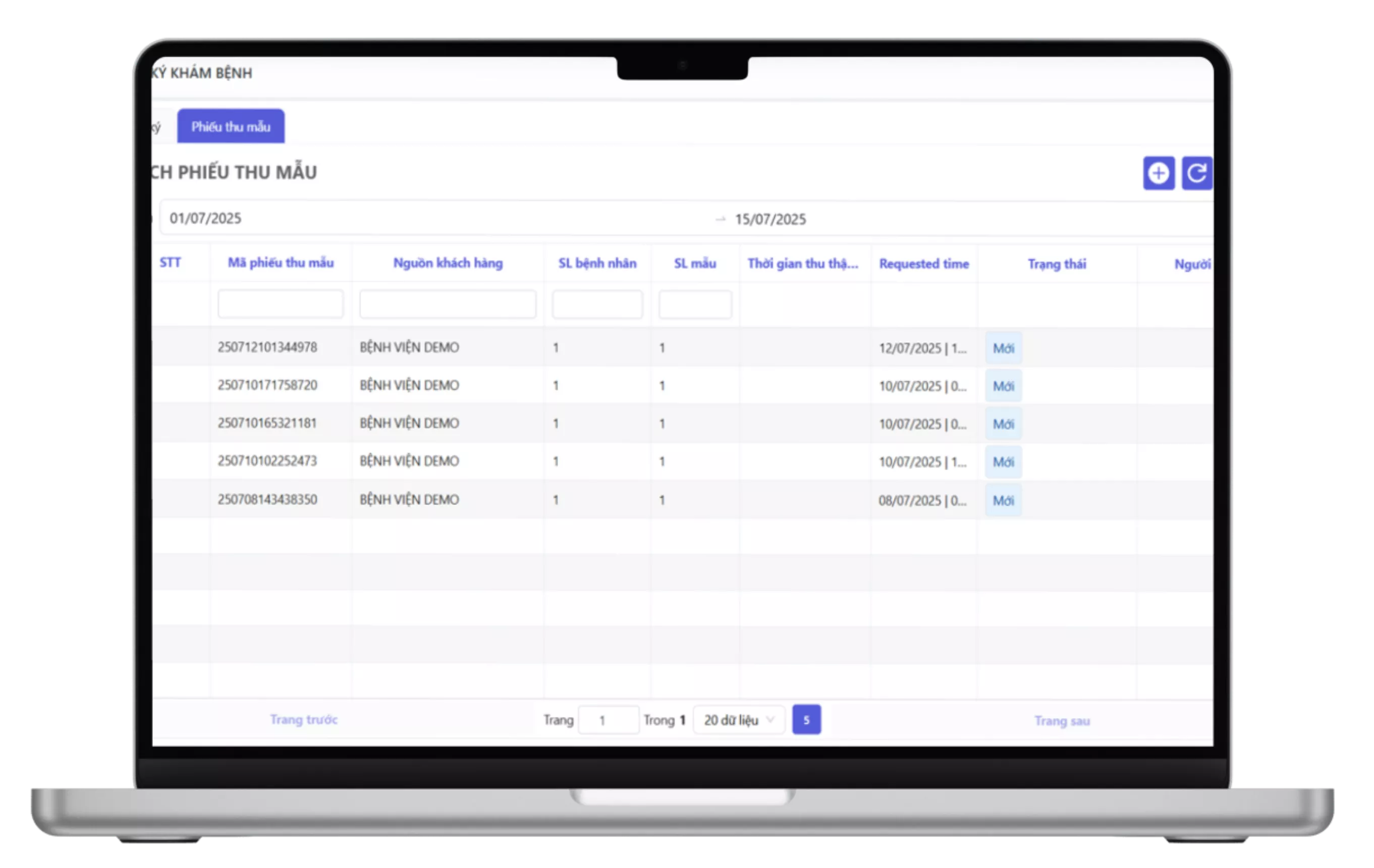Go to Trang trước page
Viewport: 1374px width, 868px height.
tap(304, 720)
